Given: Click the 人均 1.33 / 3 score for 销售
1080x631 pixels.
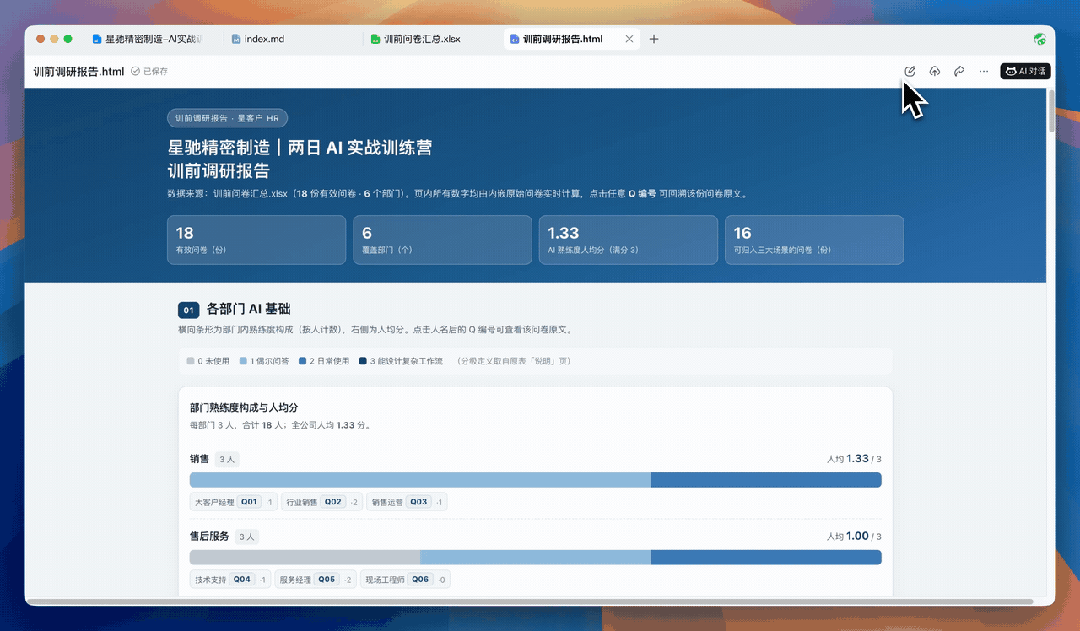Looking at the screenshot, I should 854,459.
